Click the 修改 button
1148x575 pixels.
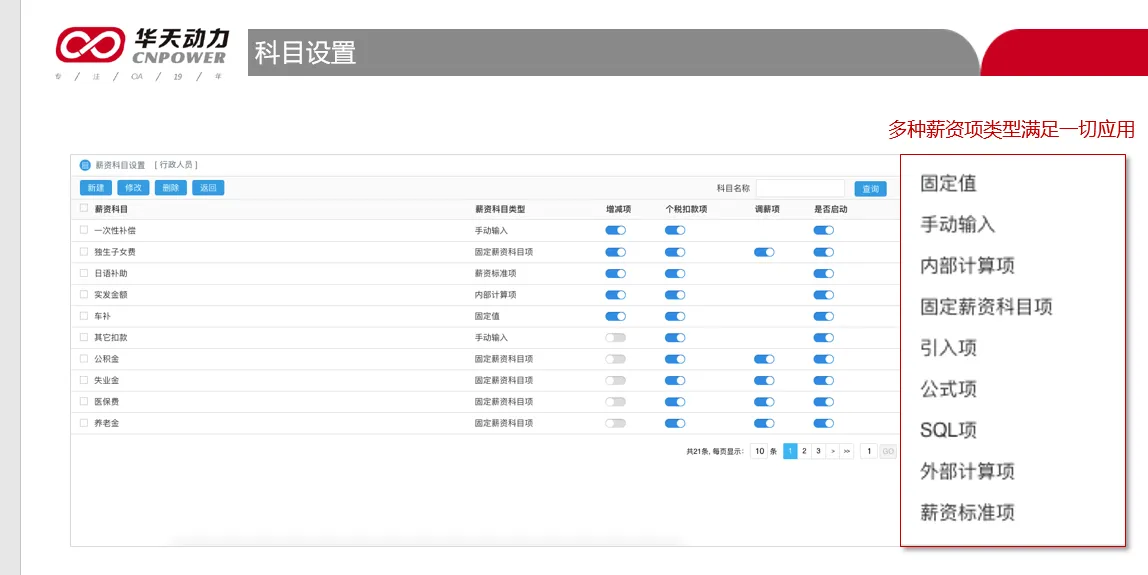pyautogui.click(x=133, y=188)
